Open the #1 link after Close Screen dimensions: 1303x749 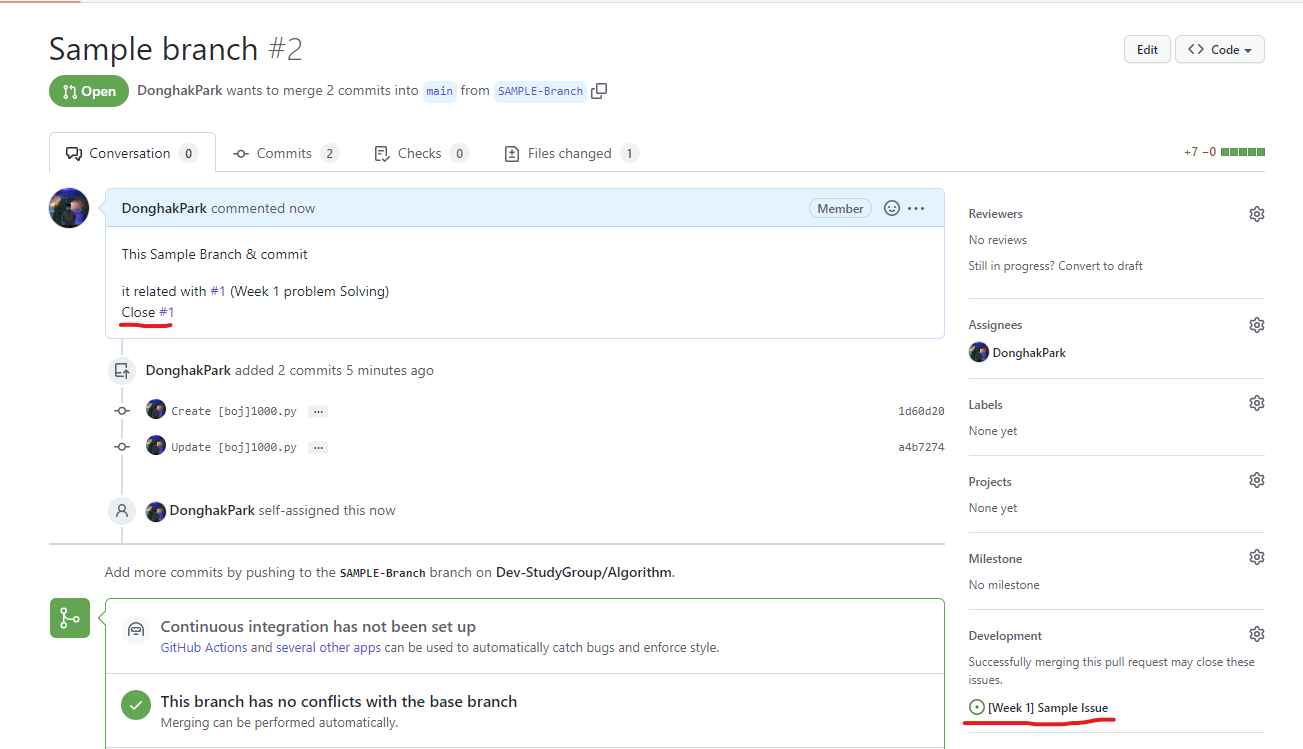pyautogui.click(x=167, y=312)
